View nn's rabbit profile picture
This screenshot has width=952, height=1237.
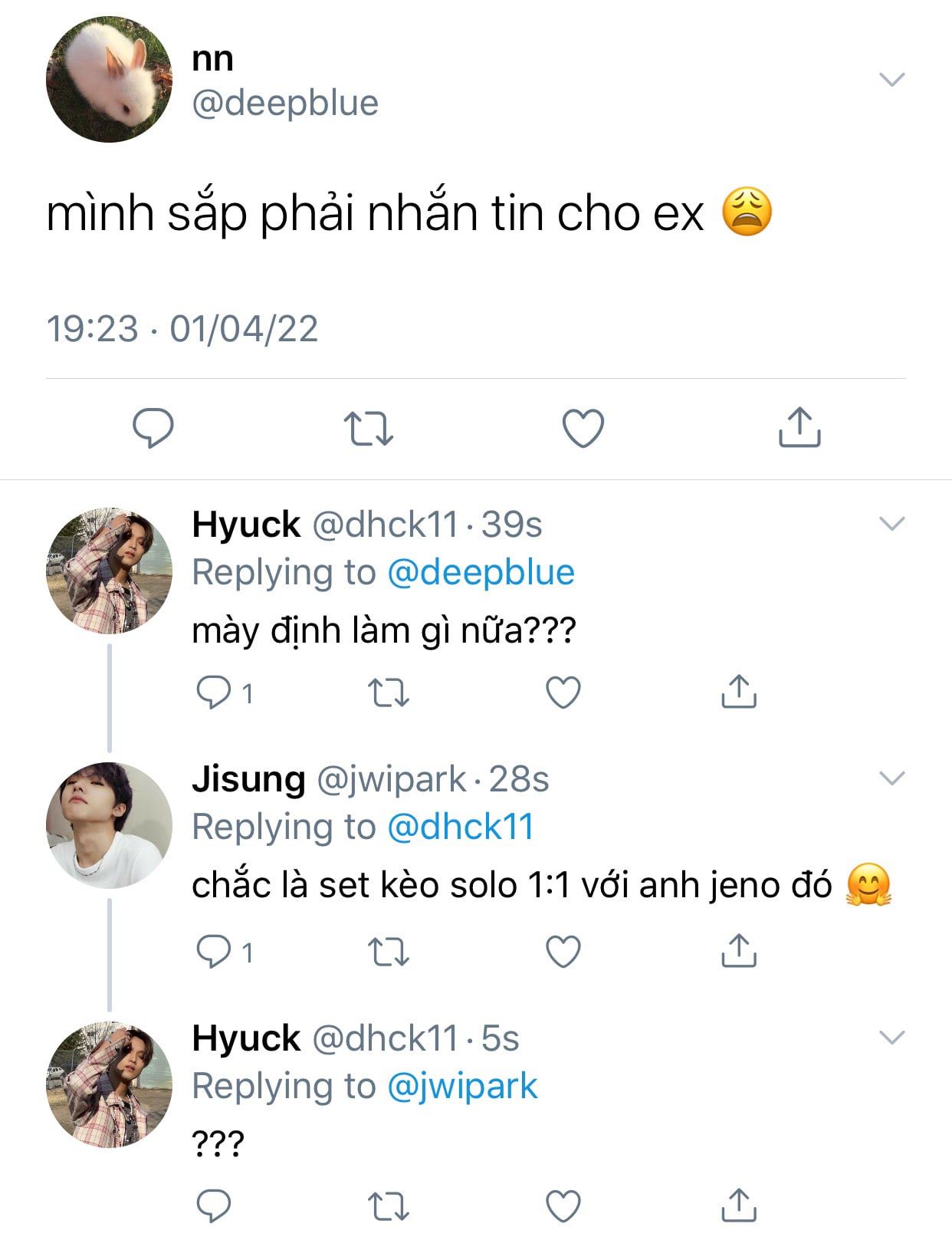click(110, 80)
